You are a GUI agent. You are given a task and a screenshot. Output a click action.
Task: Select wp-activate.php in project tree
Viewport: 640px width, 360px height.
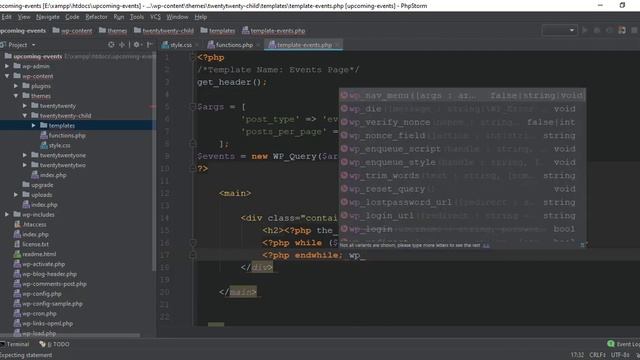(x=39, y=264)
